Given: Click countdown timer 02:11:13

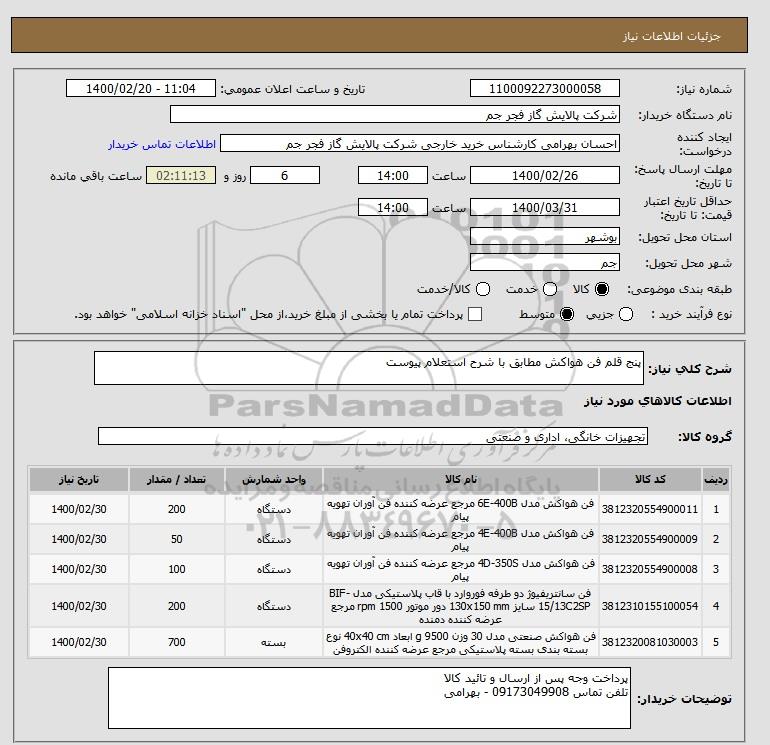Looking at the screenshot, I should (181, 175).
